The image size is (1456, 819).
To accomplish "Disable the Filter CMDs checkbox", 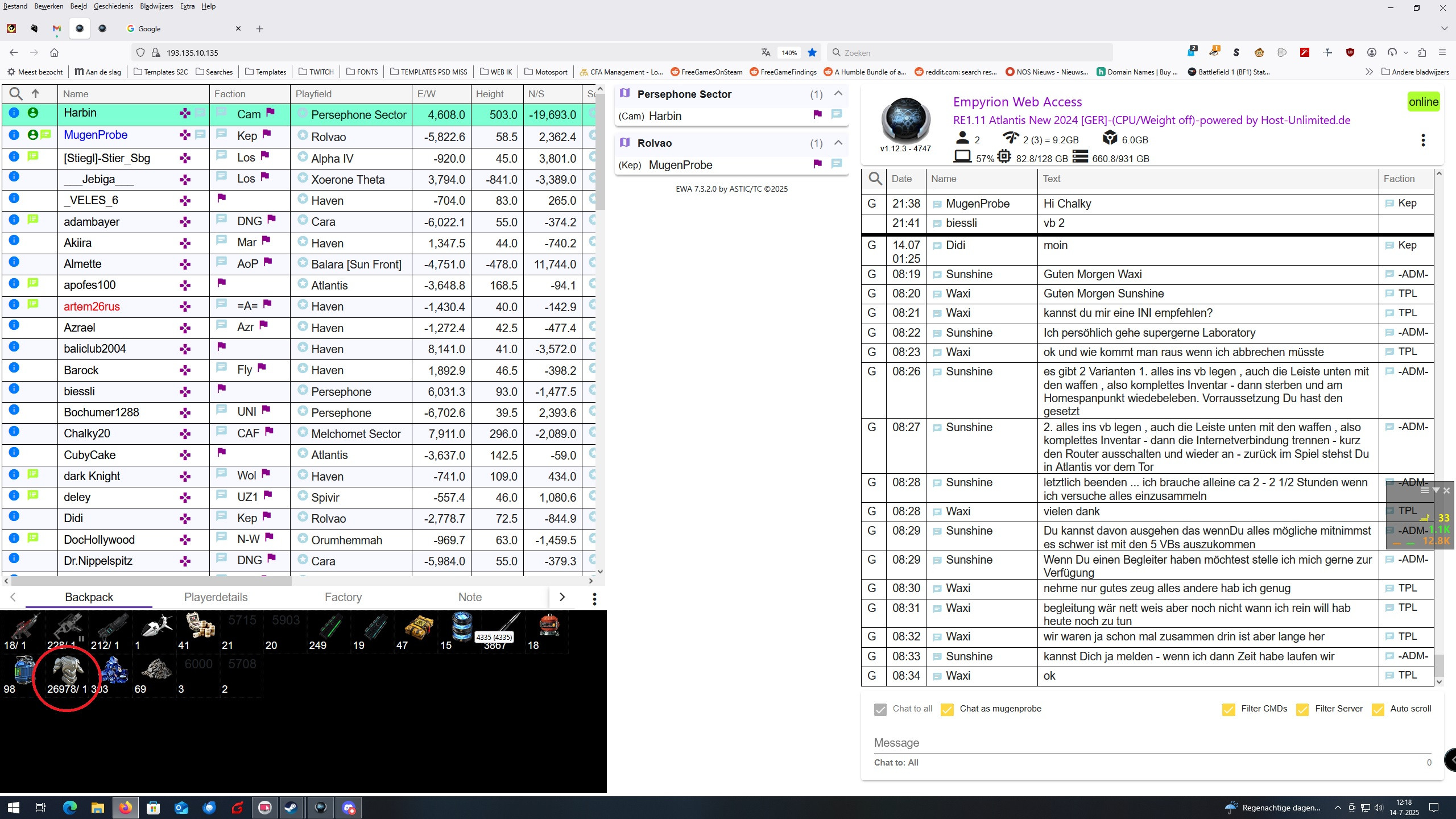I will [x=1228, y=709].
